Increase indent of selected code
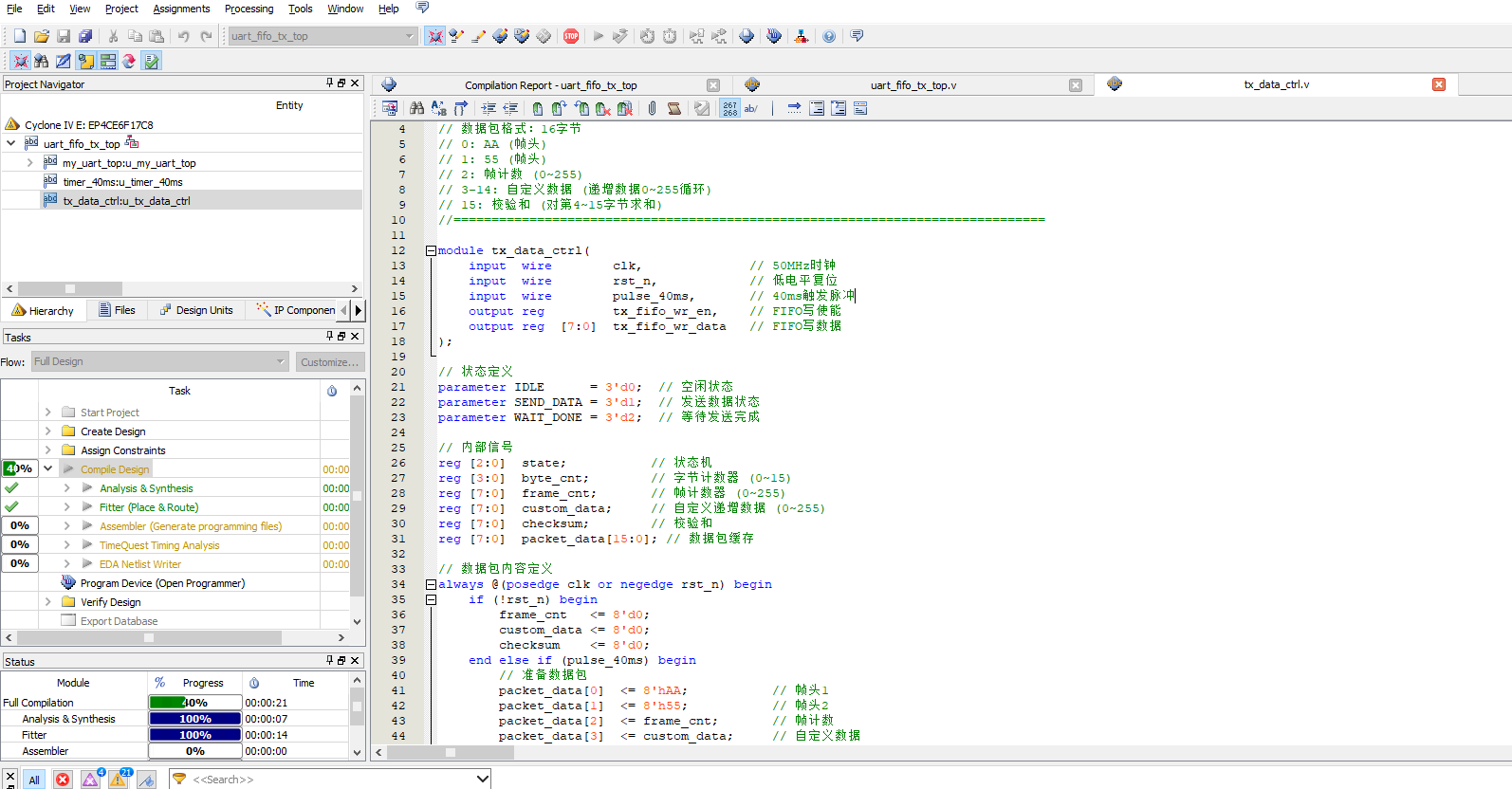Screen dimensions: 1512x789 [x=489, y=108]
